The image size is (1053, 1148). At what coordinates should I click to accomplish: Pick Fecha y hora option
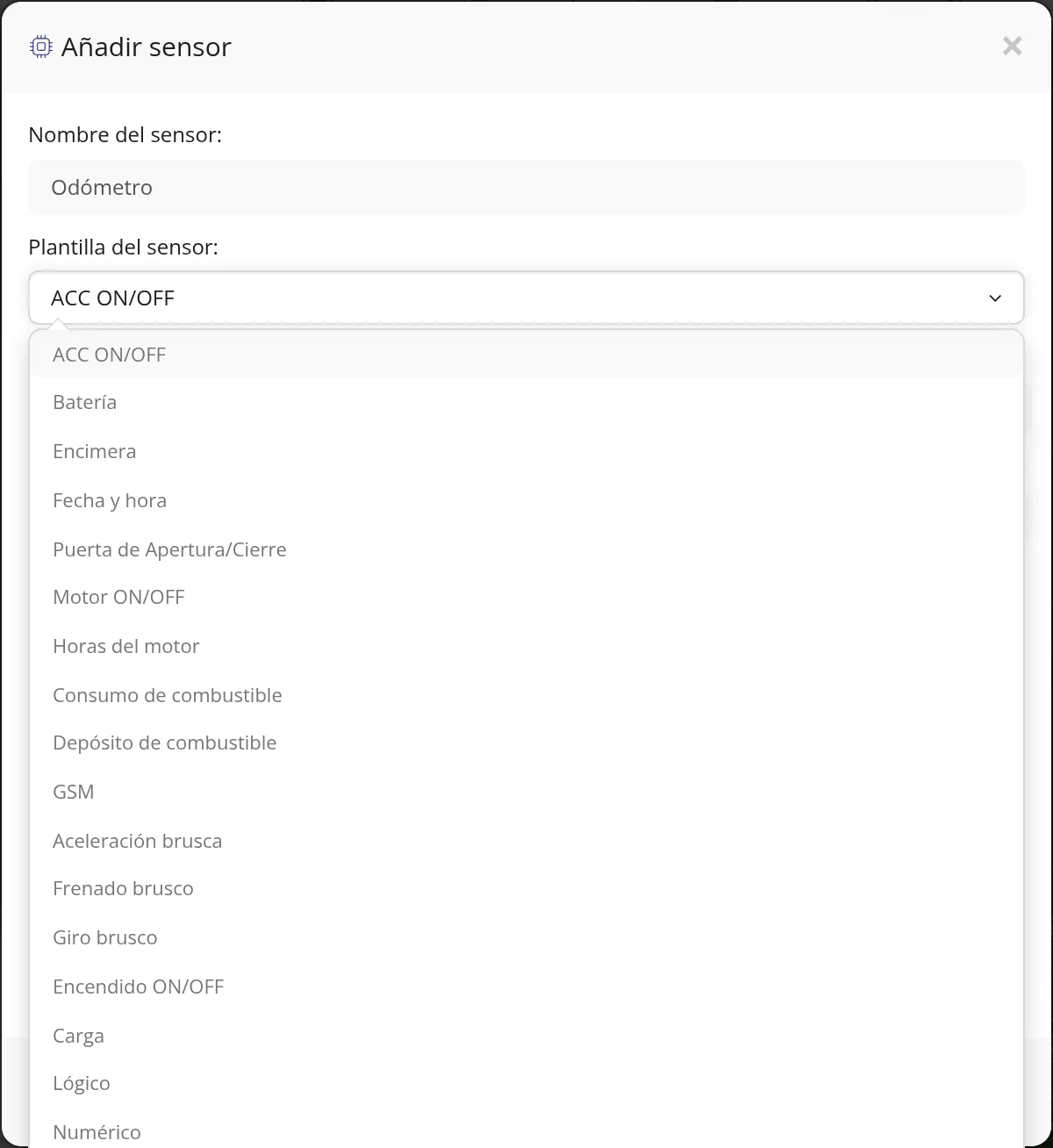coord(526,500)
